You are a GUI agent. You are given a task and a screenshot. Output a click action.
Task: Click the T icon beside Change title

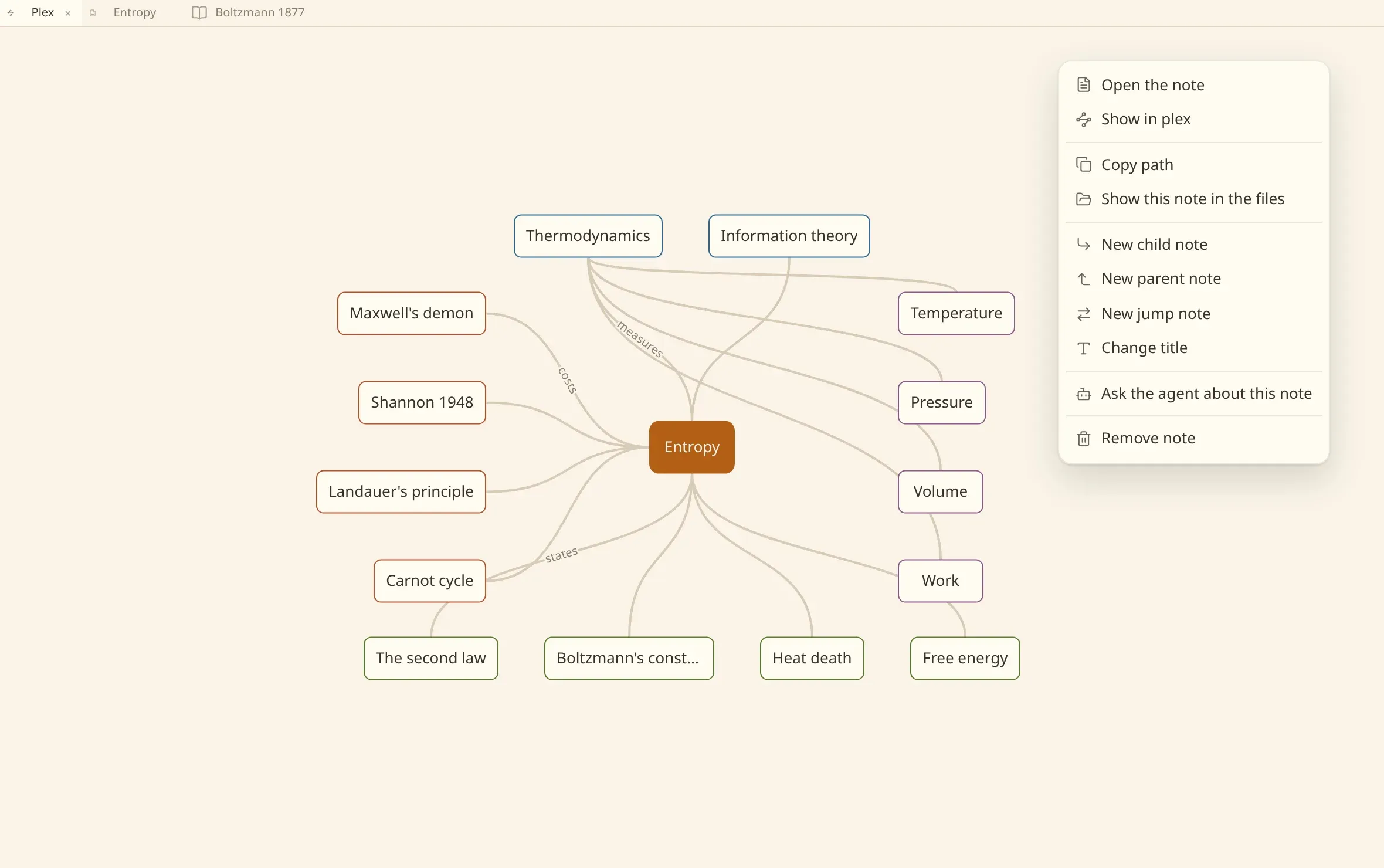1083,348
